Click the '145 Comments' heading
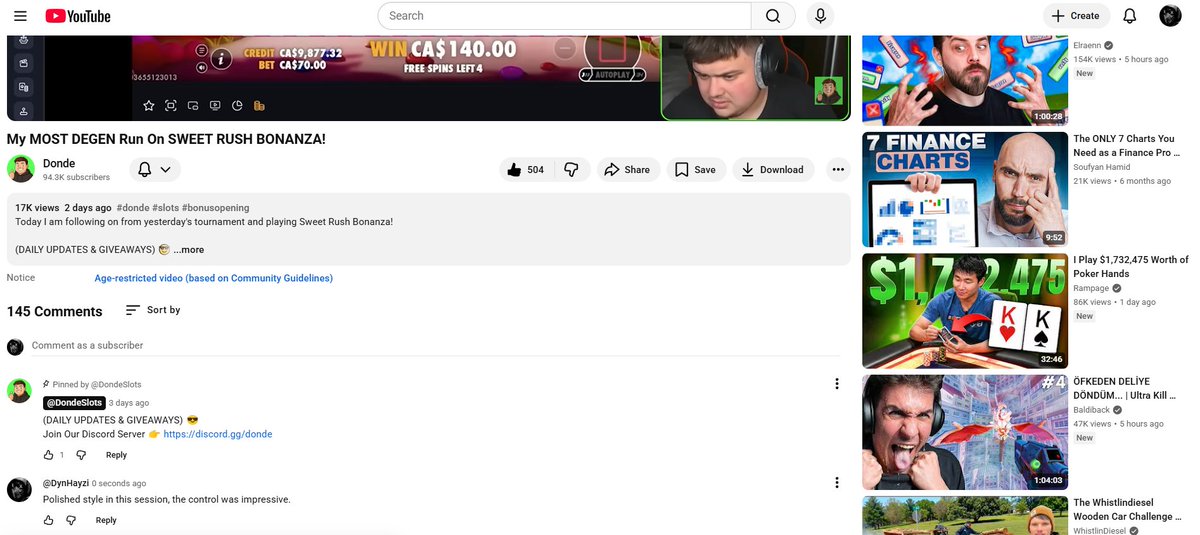This screenshot has width=1200, height=535. 55,311
